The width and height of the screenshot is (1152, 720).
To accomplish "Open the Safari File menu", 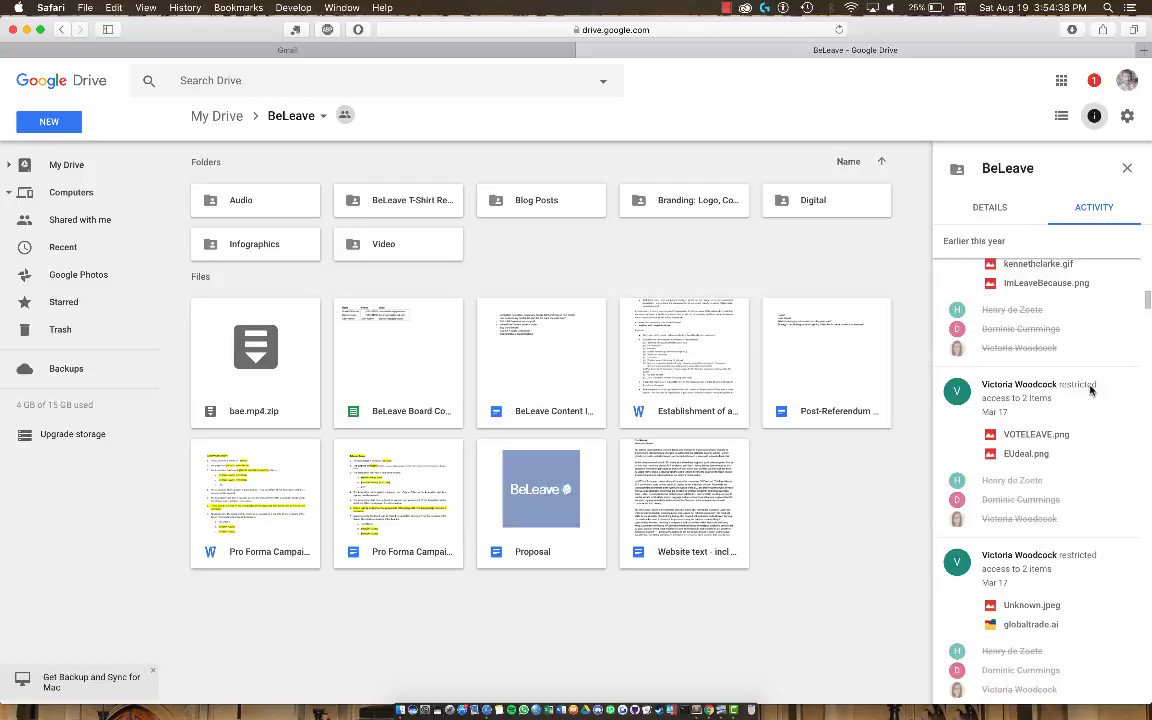I will [x=85, y=7].
